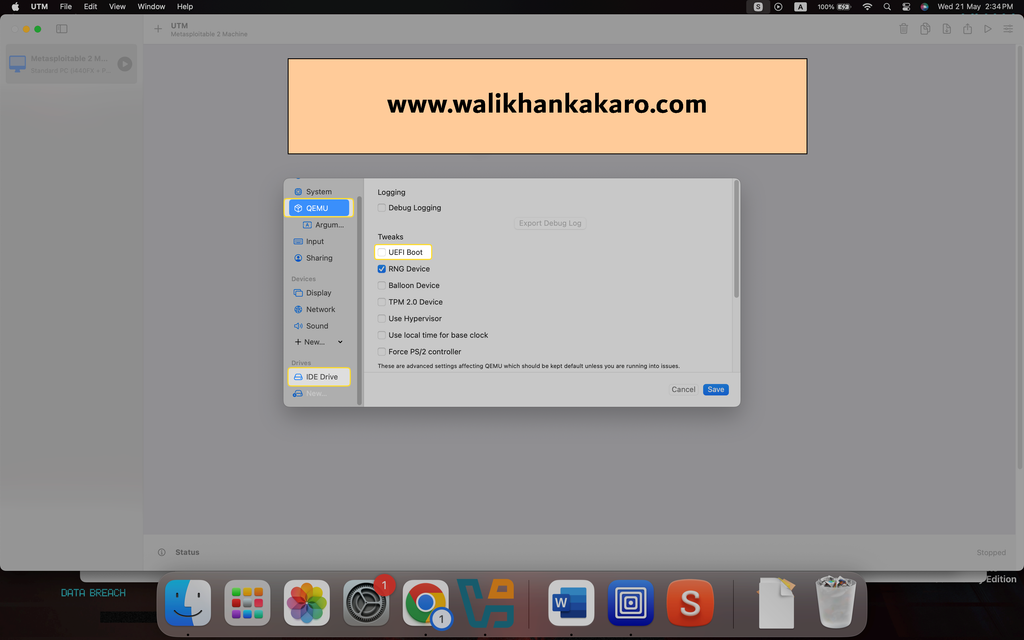The image size is (1024, 640).
Task: Open the View menu
Action: tap(117, 7)
